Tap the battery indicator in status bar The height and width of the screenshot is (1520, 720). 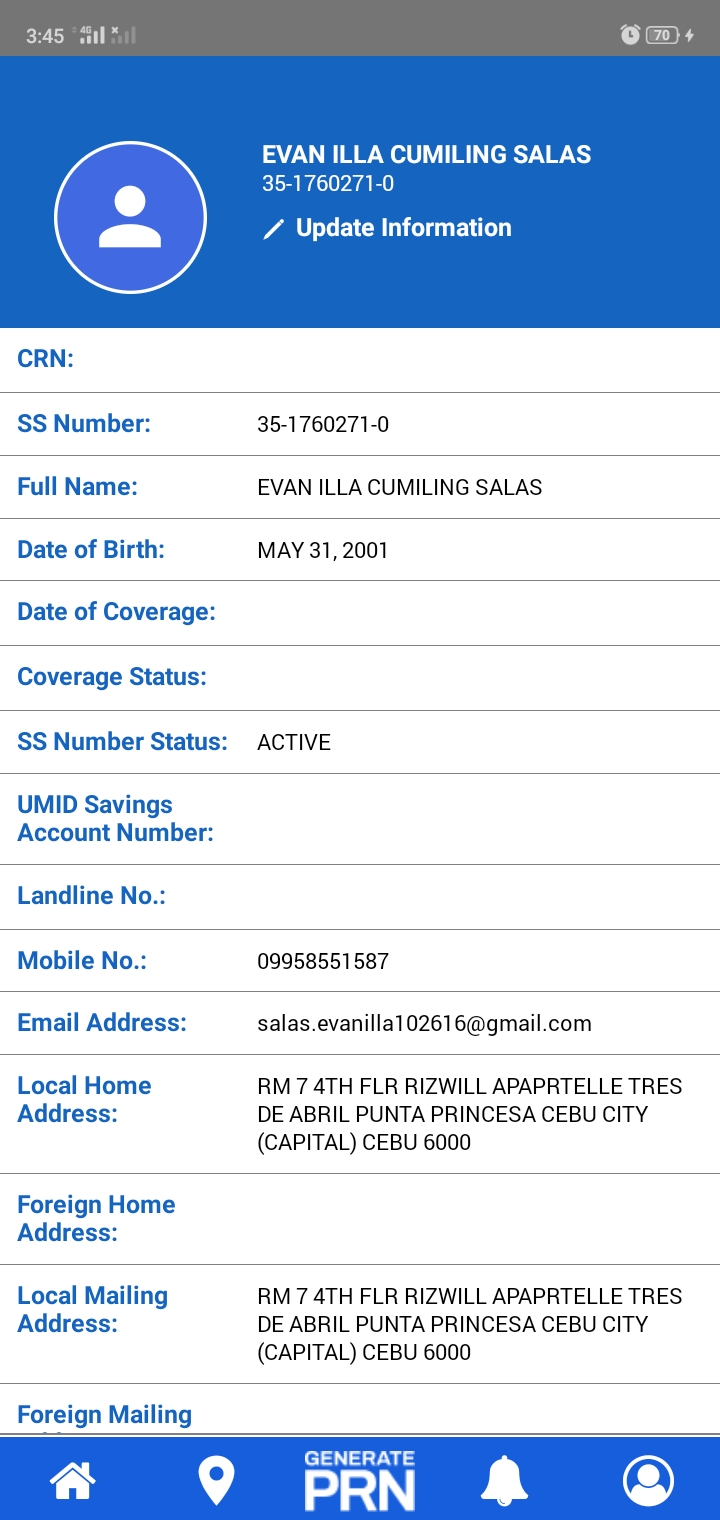click(663, 35)
